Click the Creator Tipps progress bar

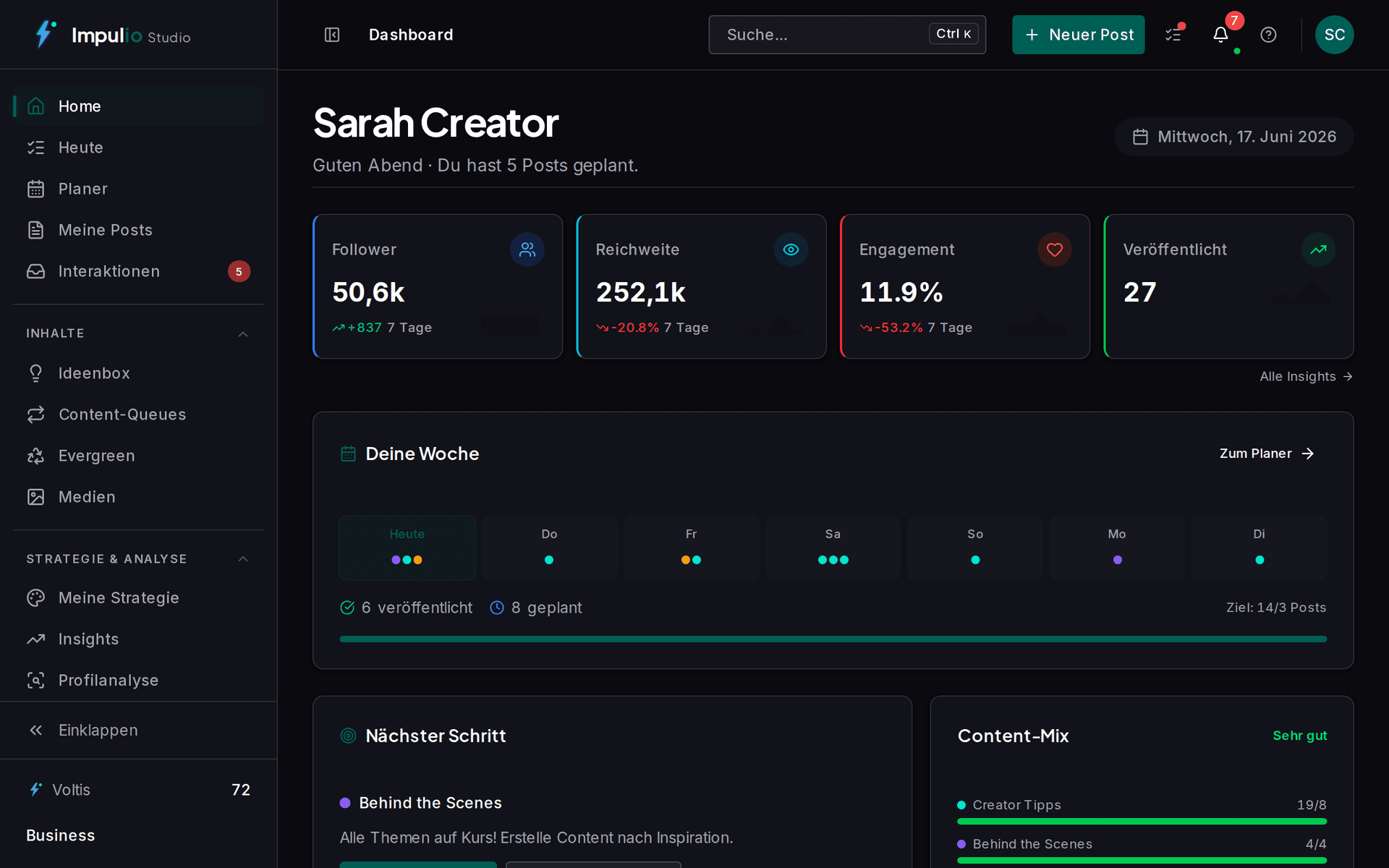point(1142,822)
